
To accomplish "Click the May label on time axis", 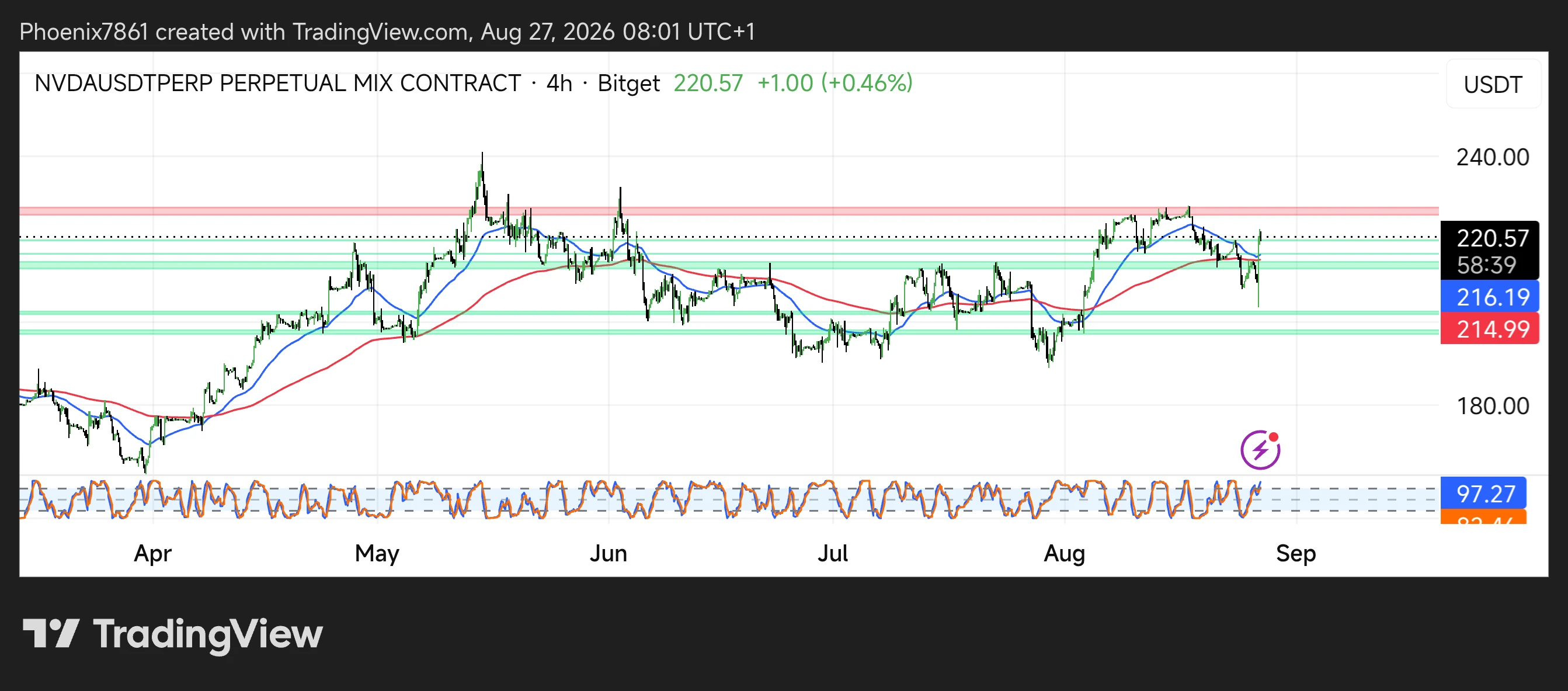I will [x=377, y=553].
